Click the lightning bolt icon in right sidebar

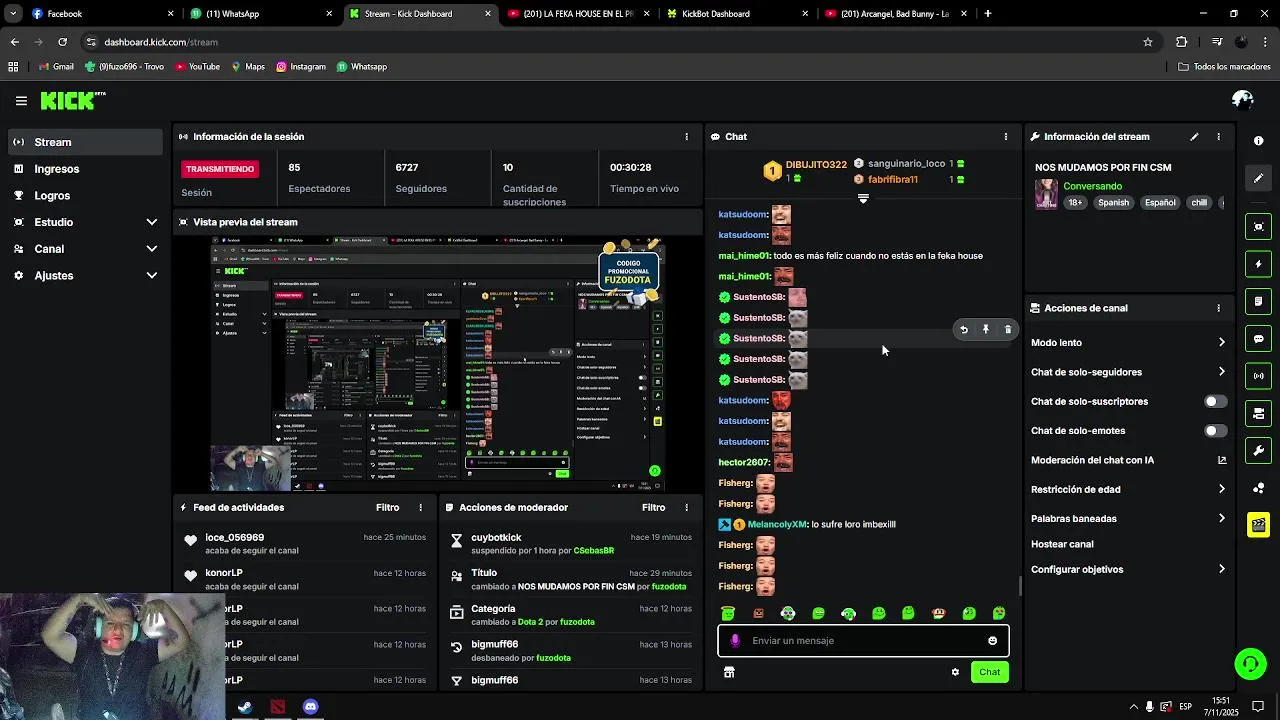click(x=1259, y=264)
